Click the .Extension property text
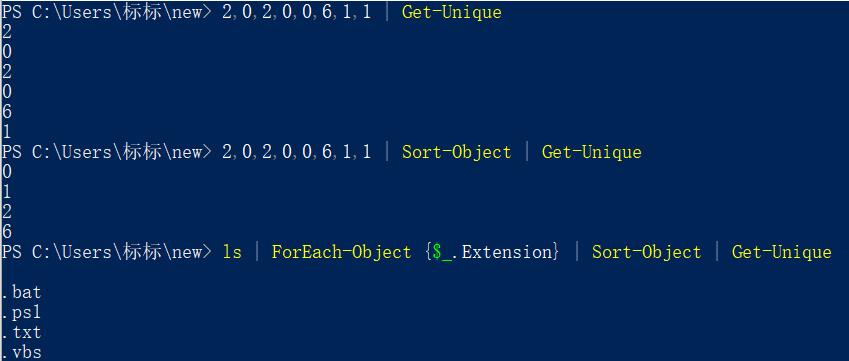 (505, 252)
